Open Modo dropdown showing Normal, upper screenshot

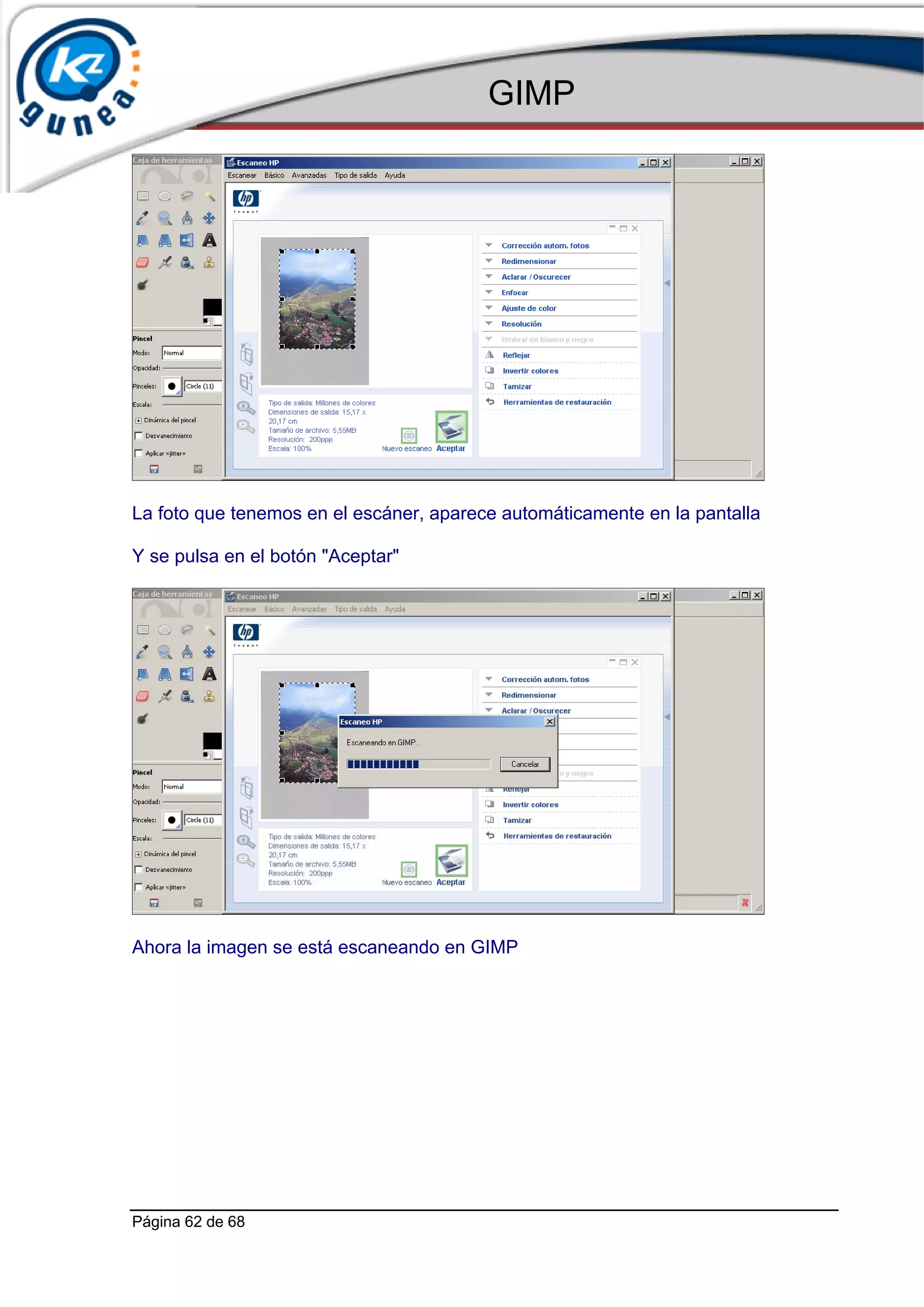pyautogui.click(x=192, y=353)
